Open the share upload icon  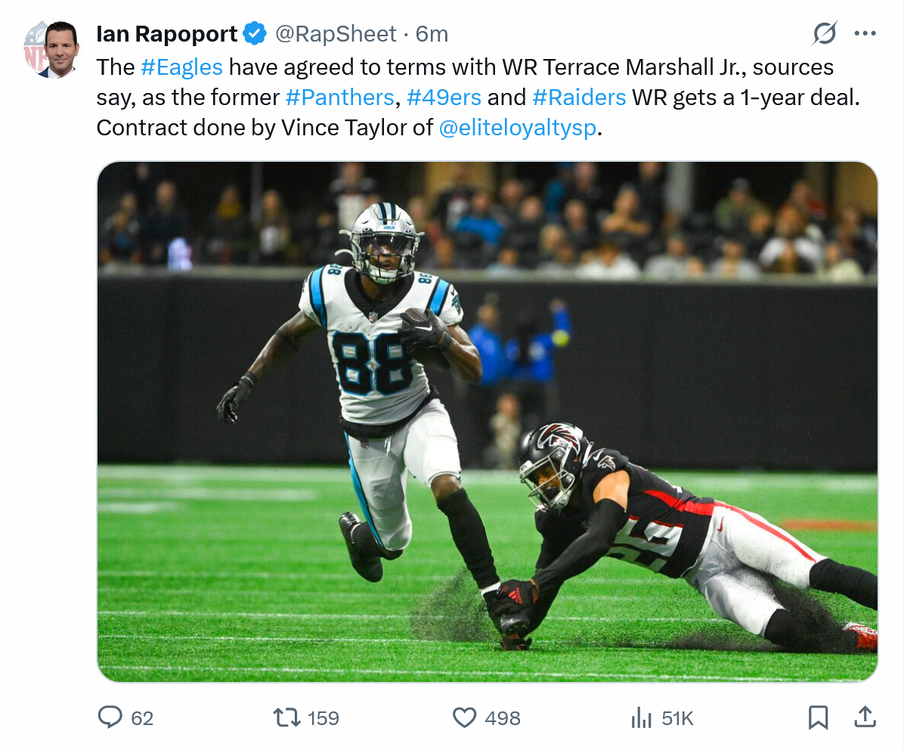point(865,717)
